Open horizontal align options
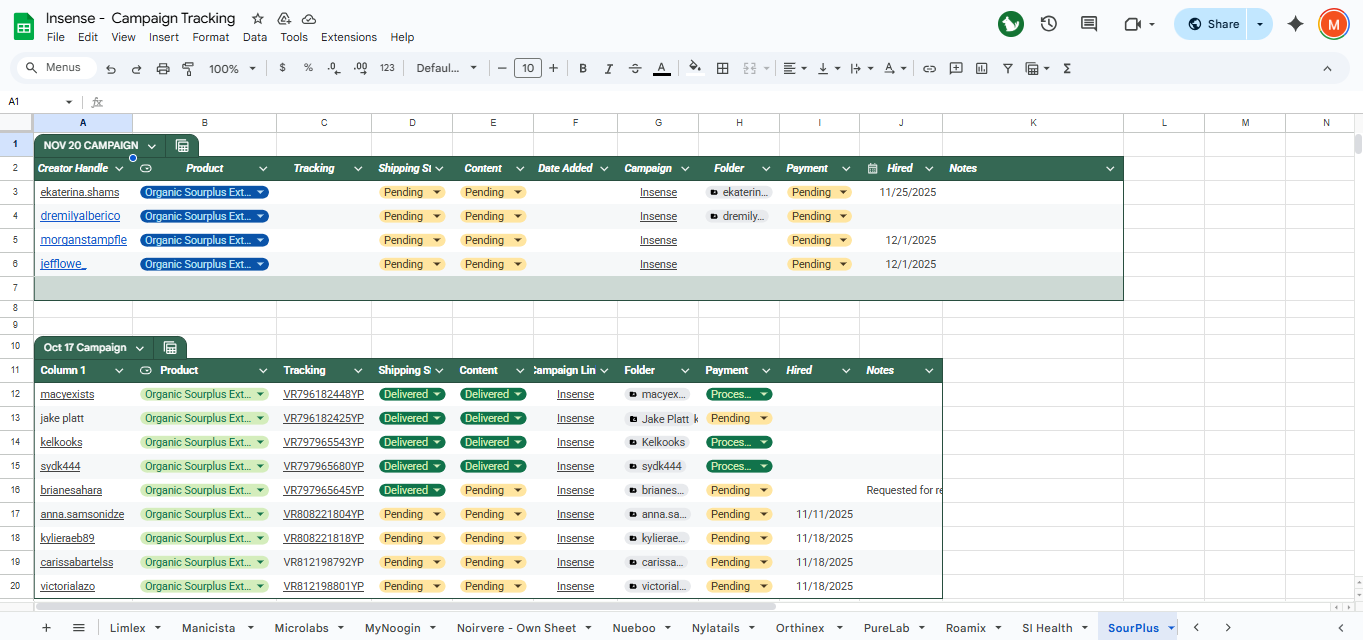Viewport: 1363px width, 640px height. point(795,68)
